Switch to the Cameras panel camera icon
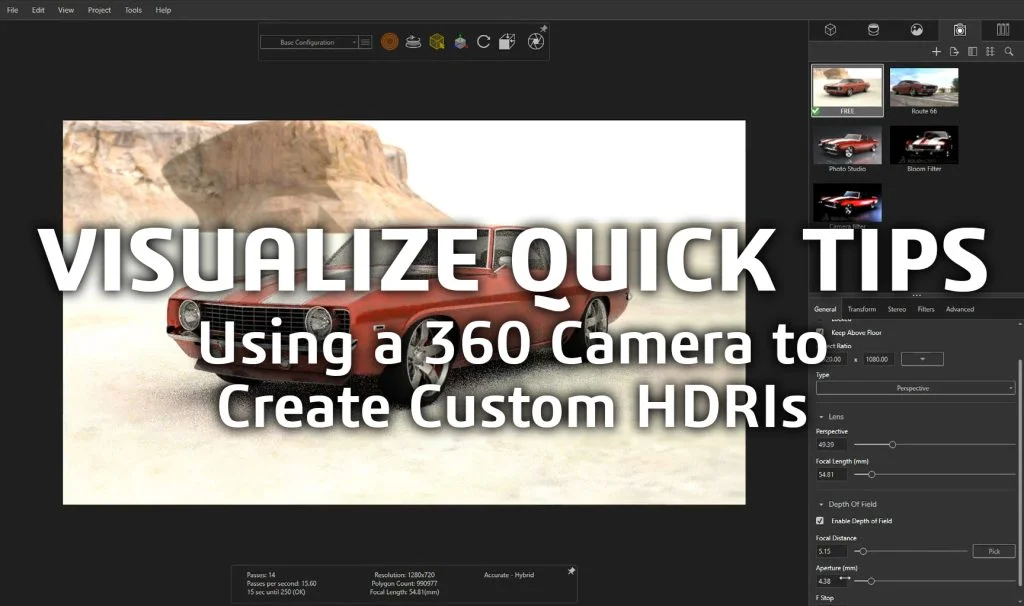The height and width of the screenshot is (606, 1024). 958,29
